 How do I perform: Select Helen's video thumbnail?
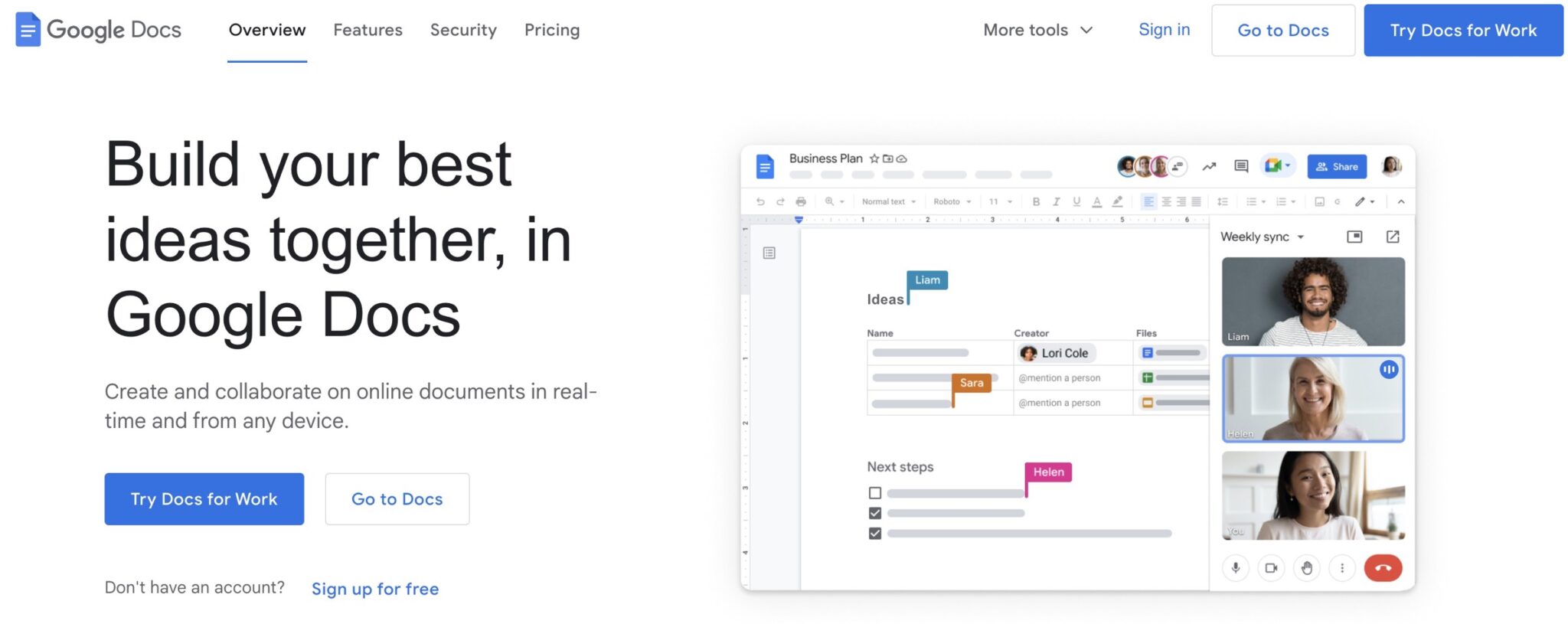(x=1313, y=398)
